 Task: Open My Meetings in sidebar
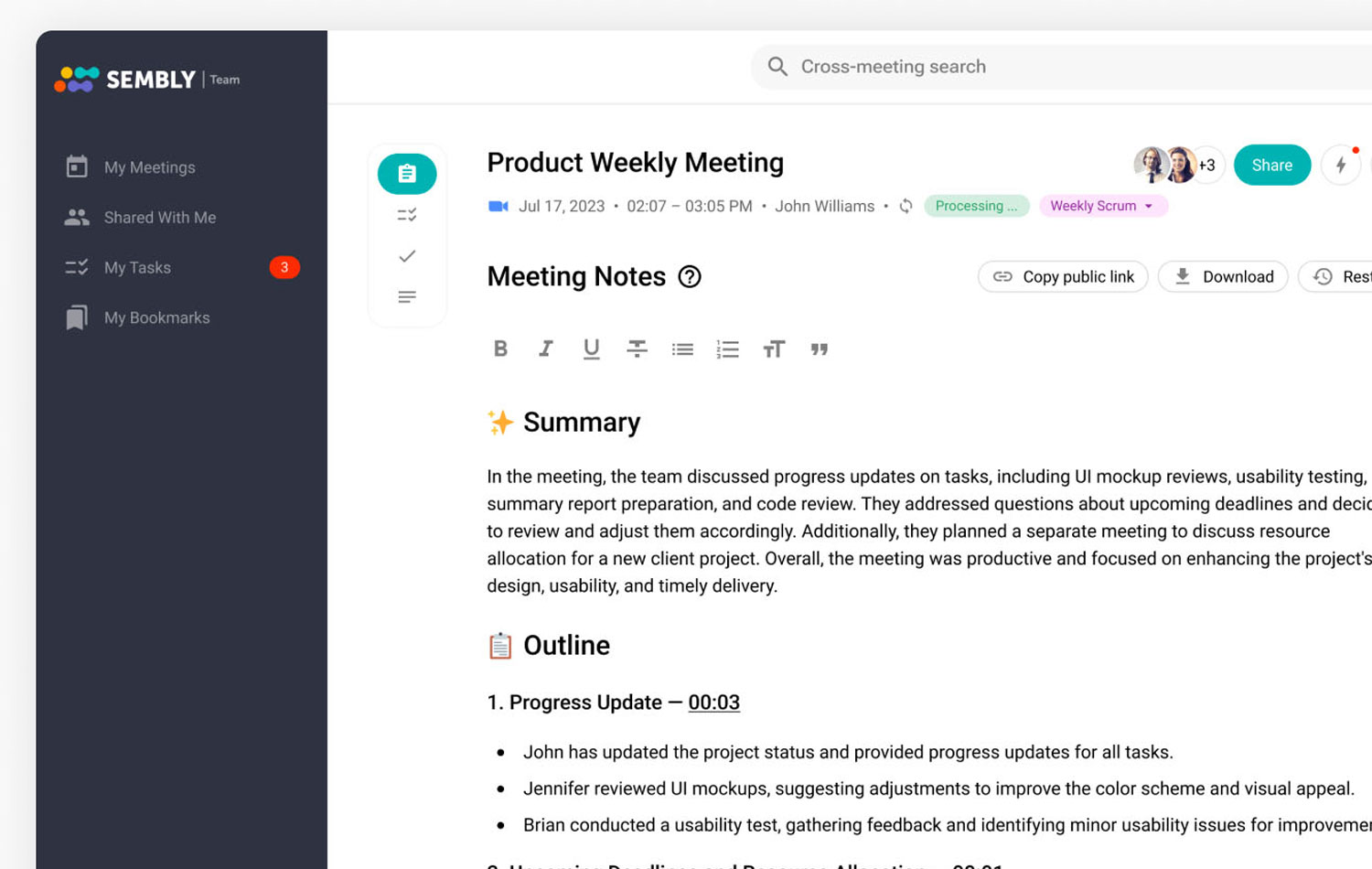(150, 167)
